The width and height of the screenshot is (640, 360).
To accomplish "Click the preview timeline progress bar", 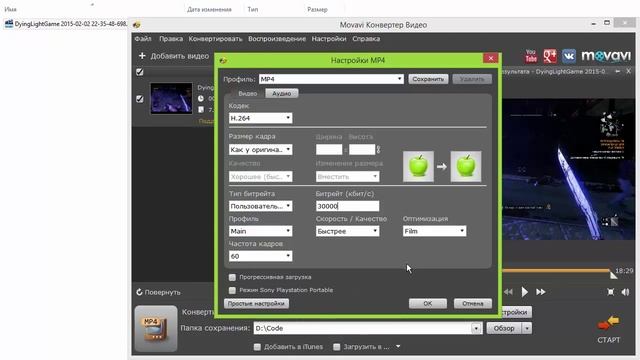I will tap(557, 271).
